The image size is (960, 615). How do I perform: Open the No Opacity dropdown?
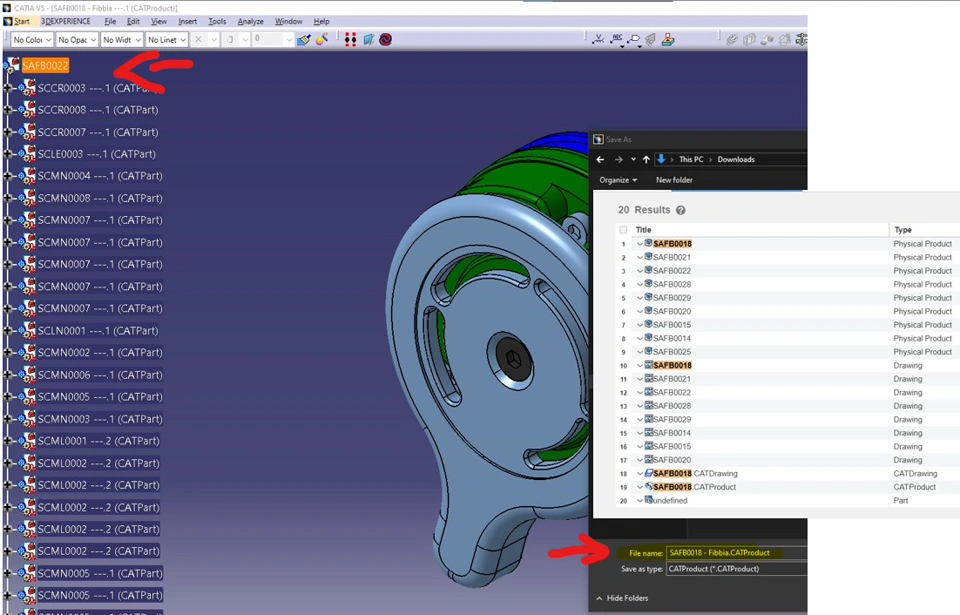pos(77,40)
